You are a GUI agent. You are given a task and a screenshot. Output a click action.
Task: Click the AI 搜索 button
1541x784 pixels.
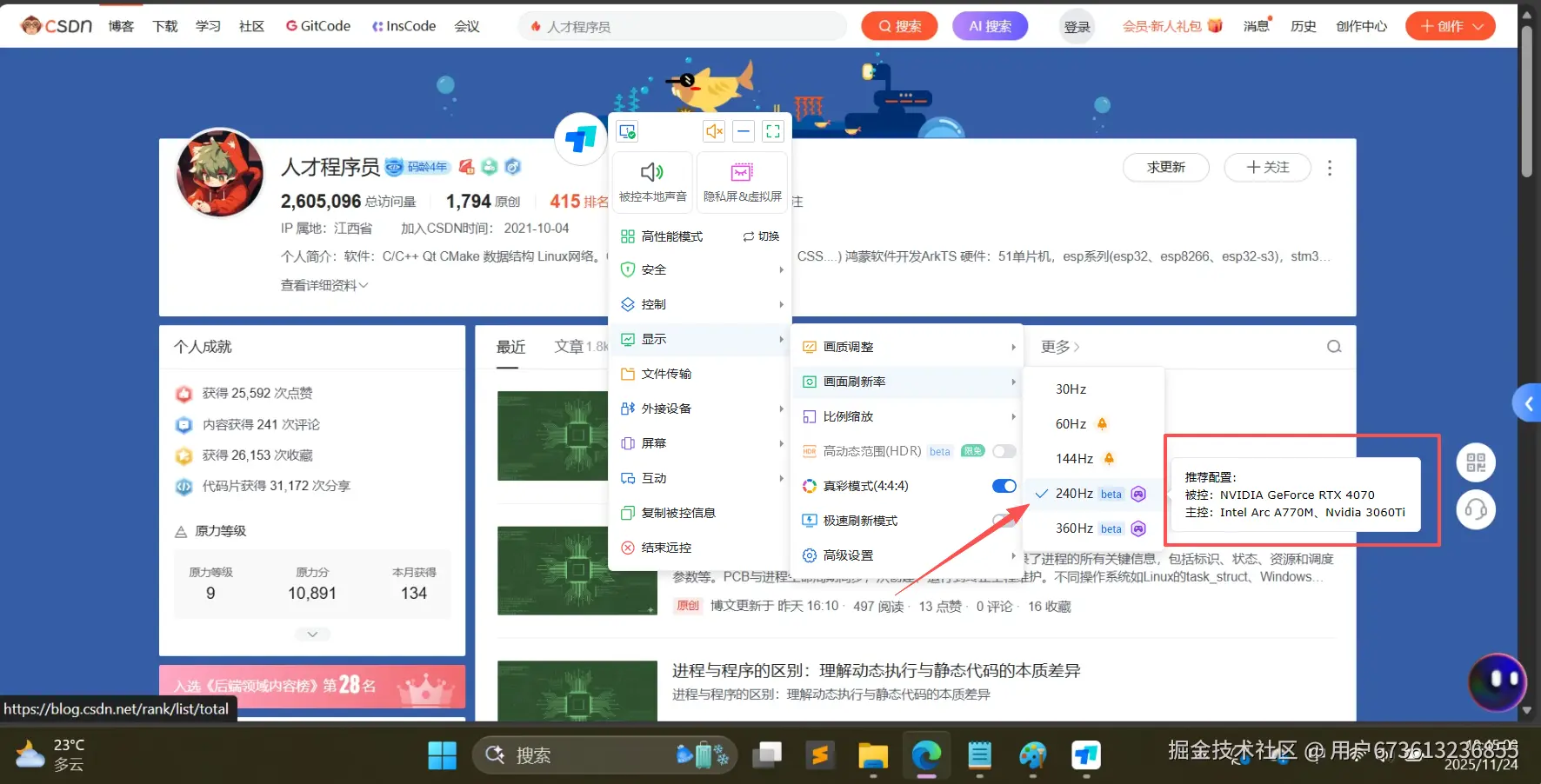click(990, 26)
